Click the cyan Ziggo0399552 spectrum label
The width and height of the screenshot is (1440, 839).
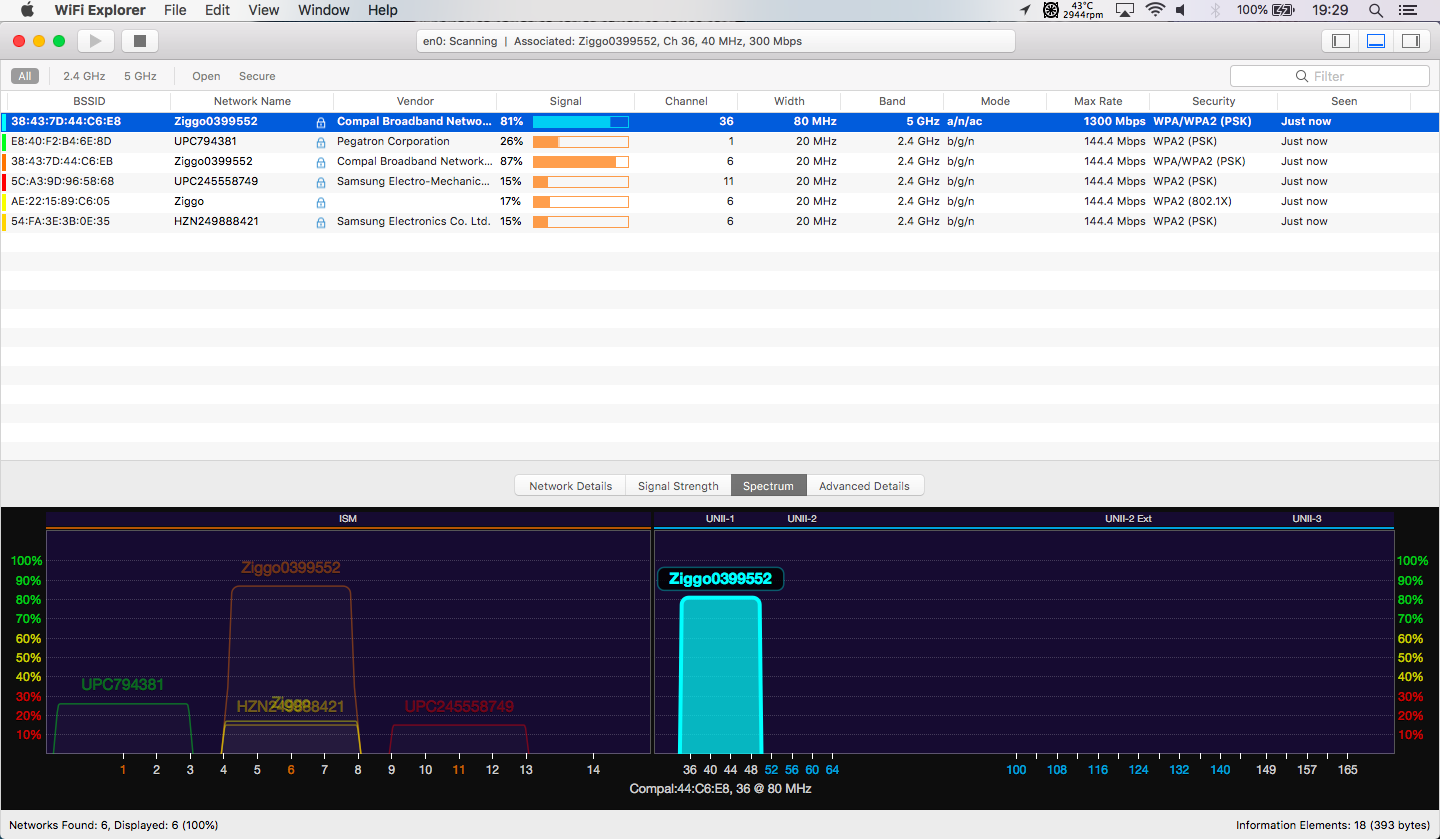[720, 579]
